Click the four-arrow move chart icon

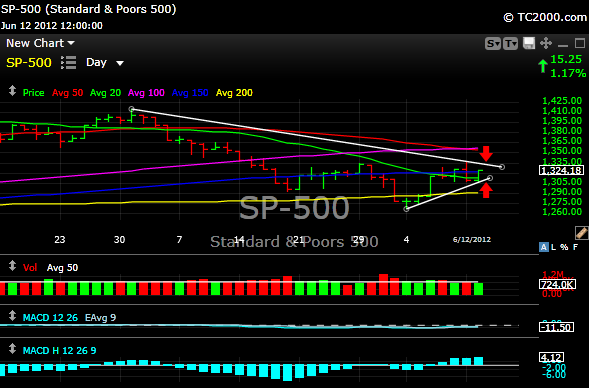coord(546,43)
